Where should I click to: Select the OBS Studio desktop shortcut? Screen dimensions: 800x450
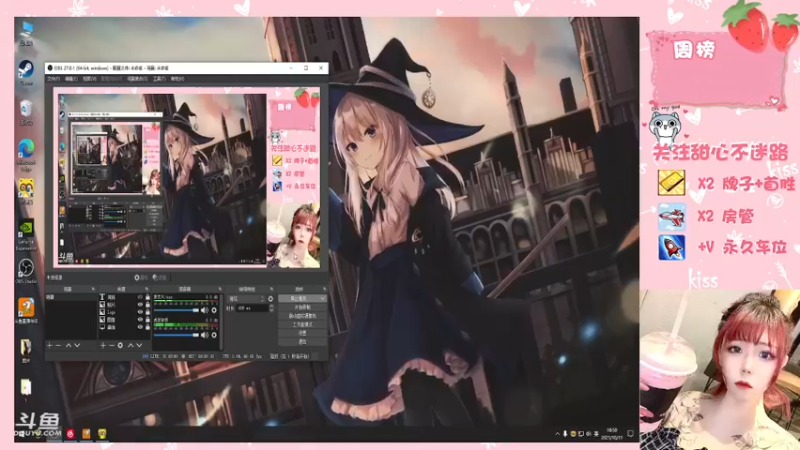click(26, 271)
